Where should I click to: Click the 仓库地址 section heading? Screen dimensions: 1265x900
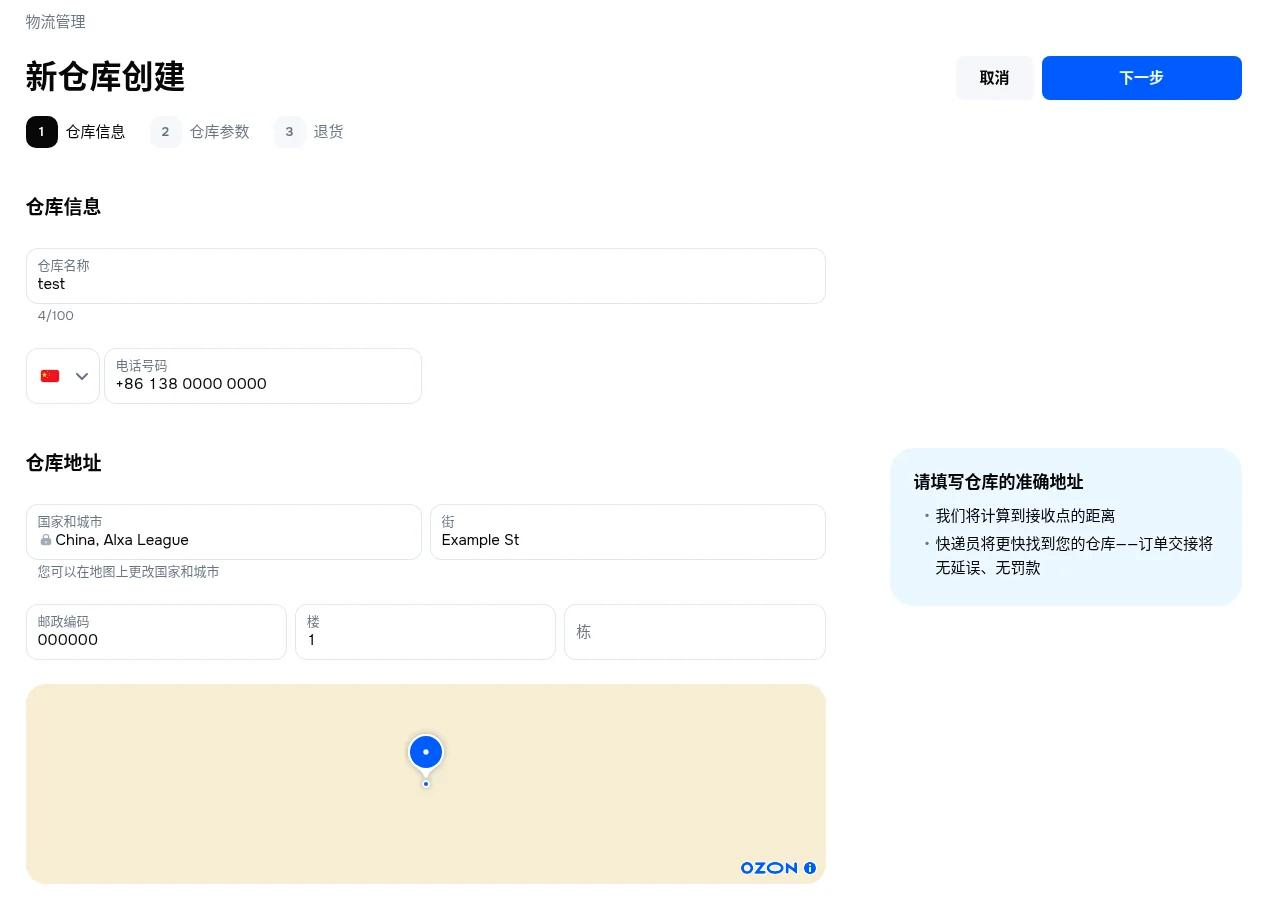tap(63, 463)
